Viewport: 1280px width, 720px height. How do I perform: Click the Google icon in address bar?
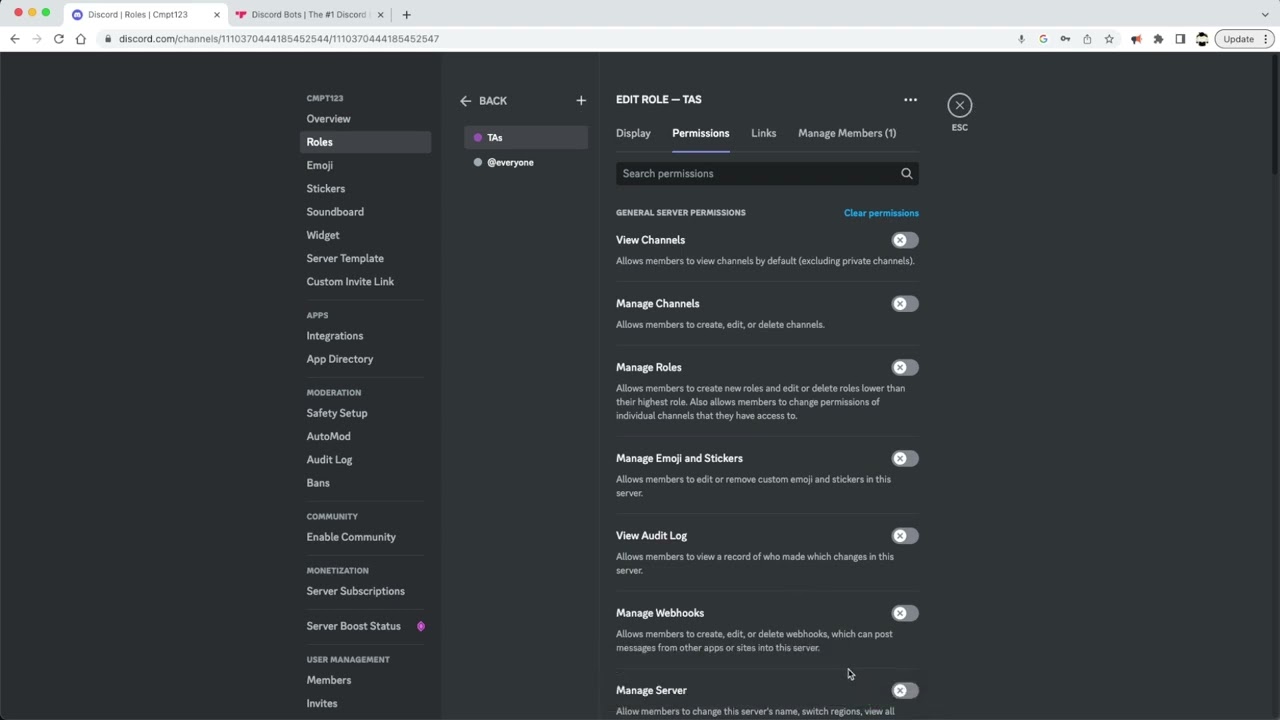(1043, 39)
